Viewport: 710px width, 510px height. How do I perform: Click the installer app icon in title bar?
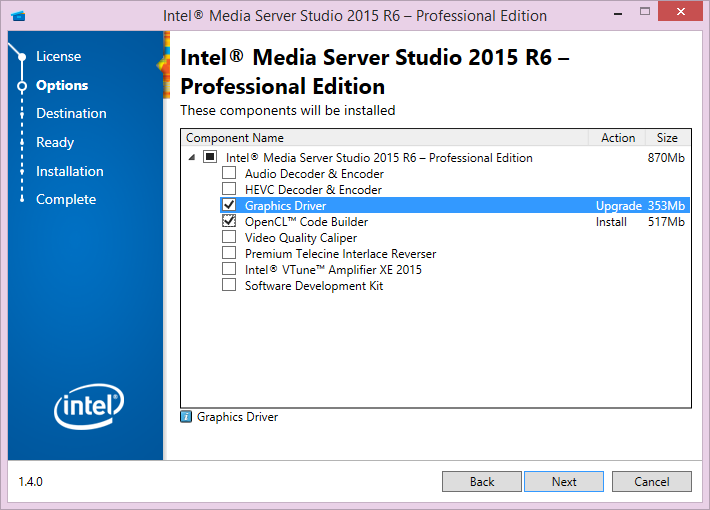pos(19,16)
